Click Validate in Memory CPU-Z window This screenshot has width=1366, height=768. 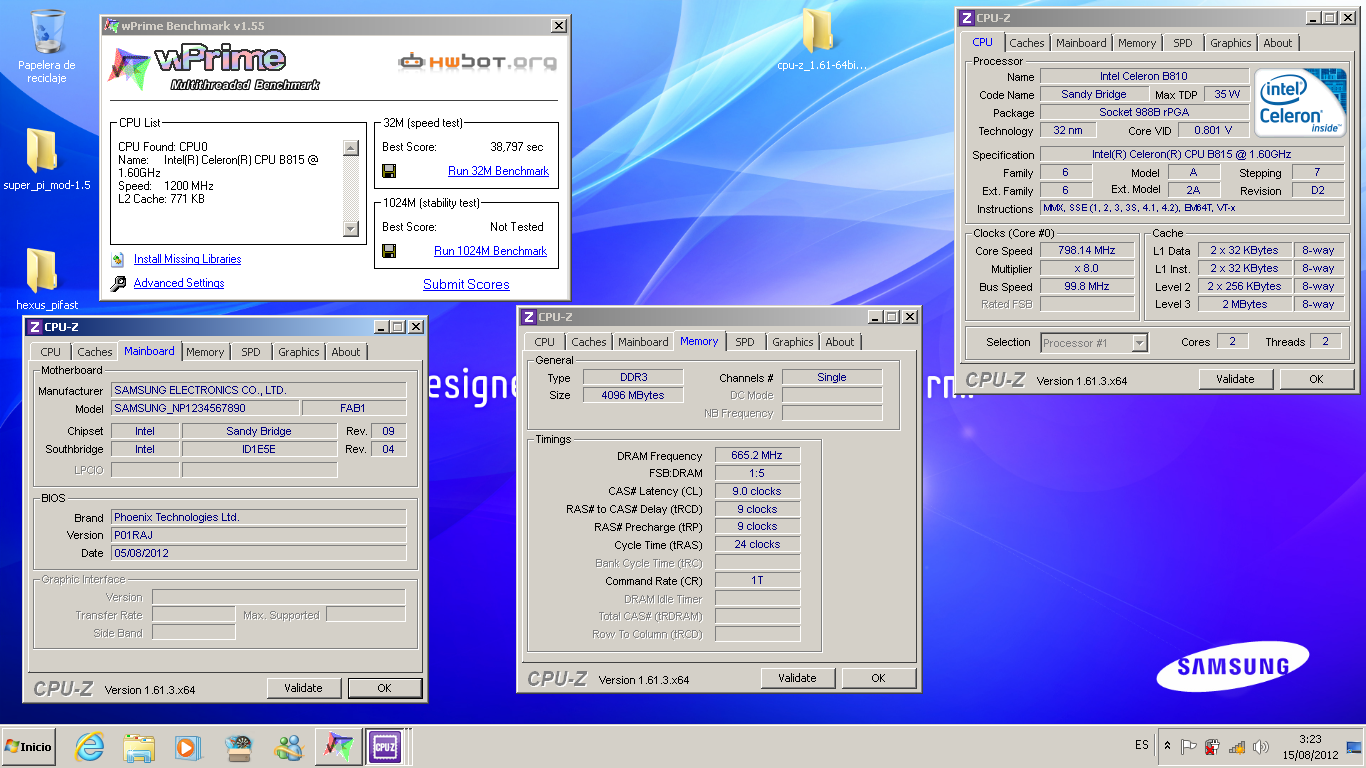797,678
